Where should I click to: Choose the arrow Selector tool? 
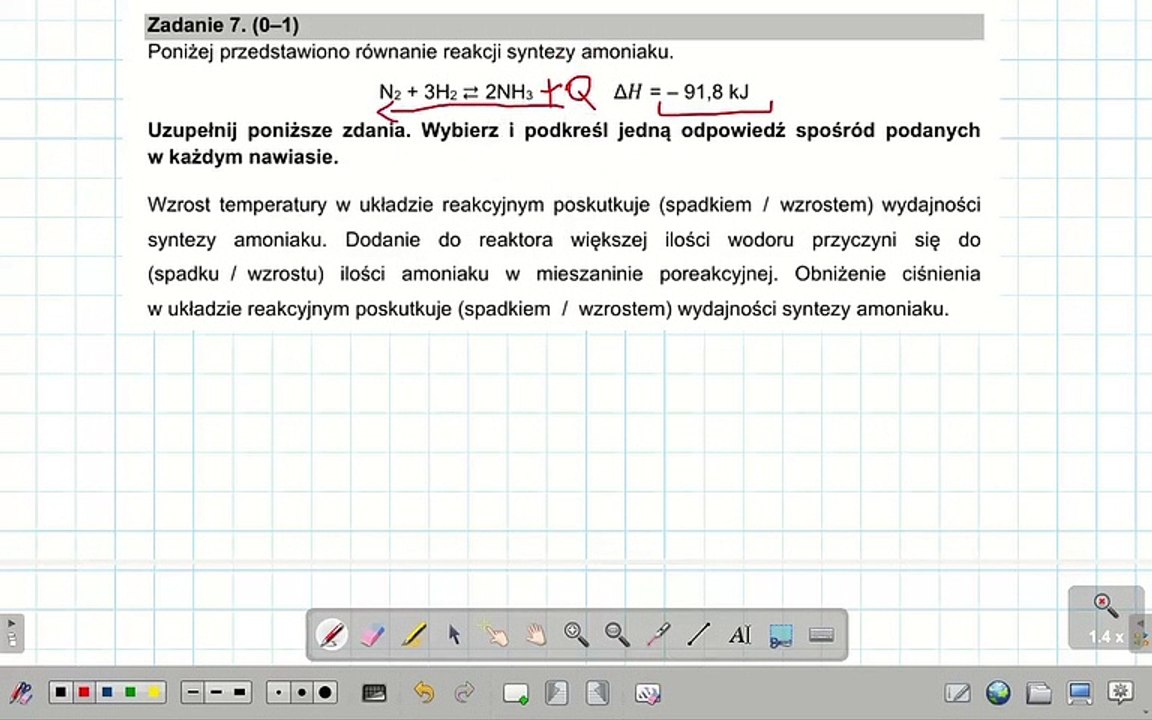pos(455,634)
